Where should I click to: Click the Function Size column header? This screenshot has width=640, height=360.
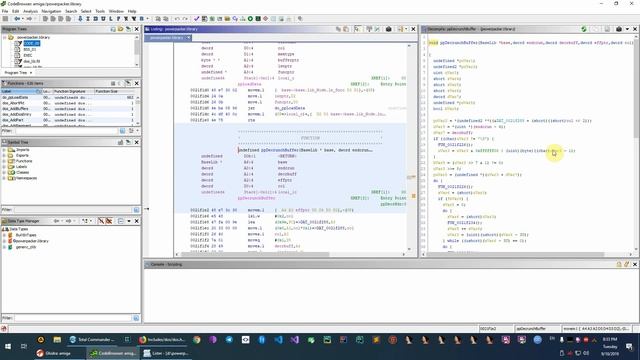(x=115, y=91)
